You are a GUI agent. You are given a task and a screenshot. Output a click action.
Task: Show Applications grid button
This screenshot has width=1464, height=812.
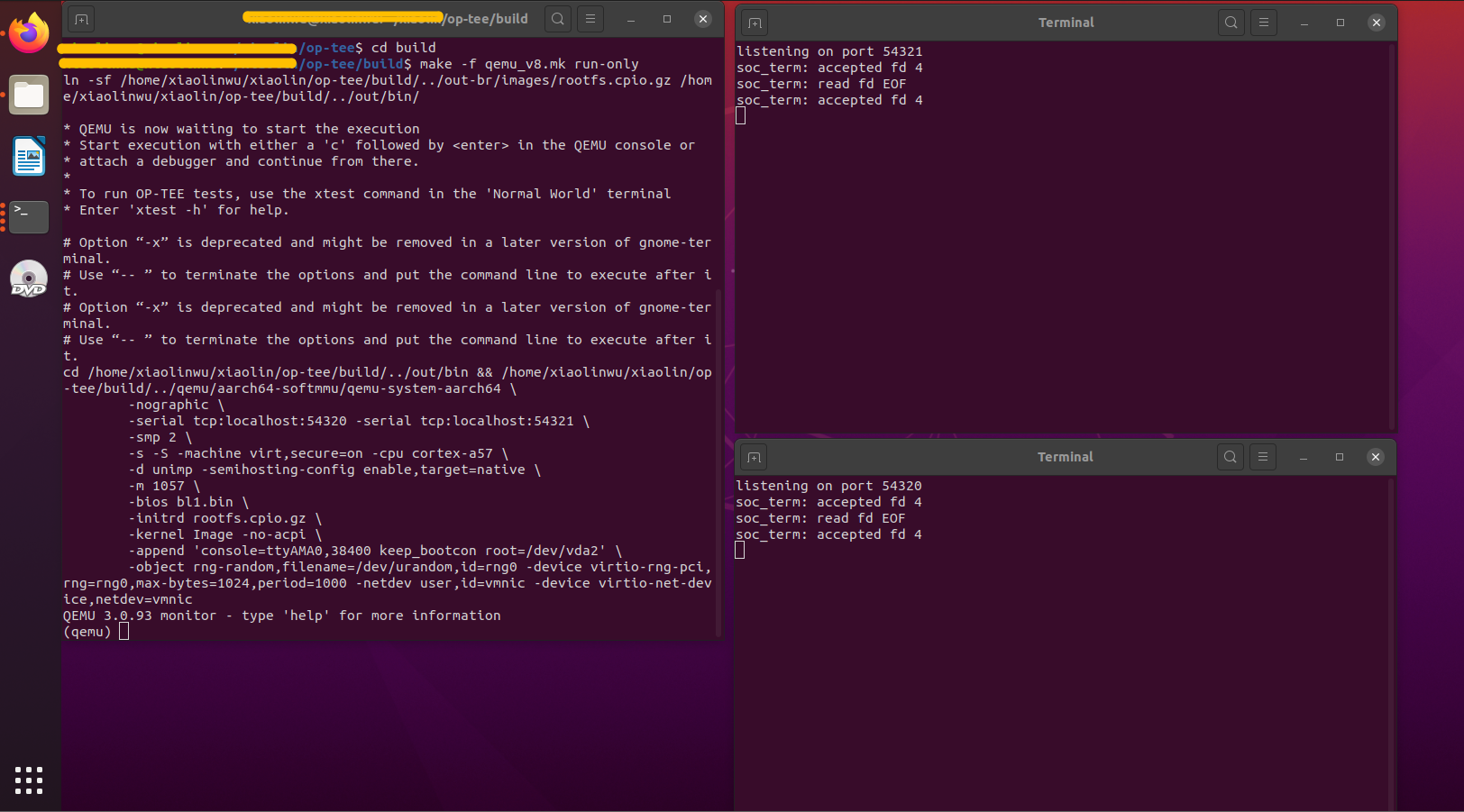point(29,780)
